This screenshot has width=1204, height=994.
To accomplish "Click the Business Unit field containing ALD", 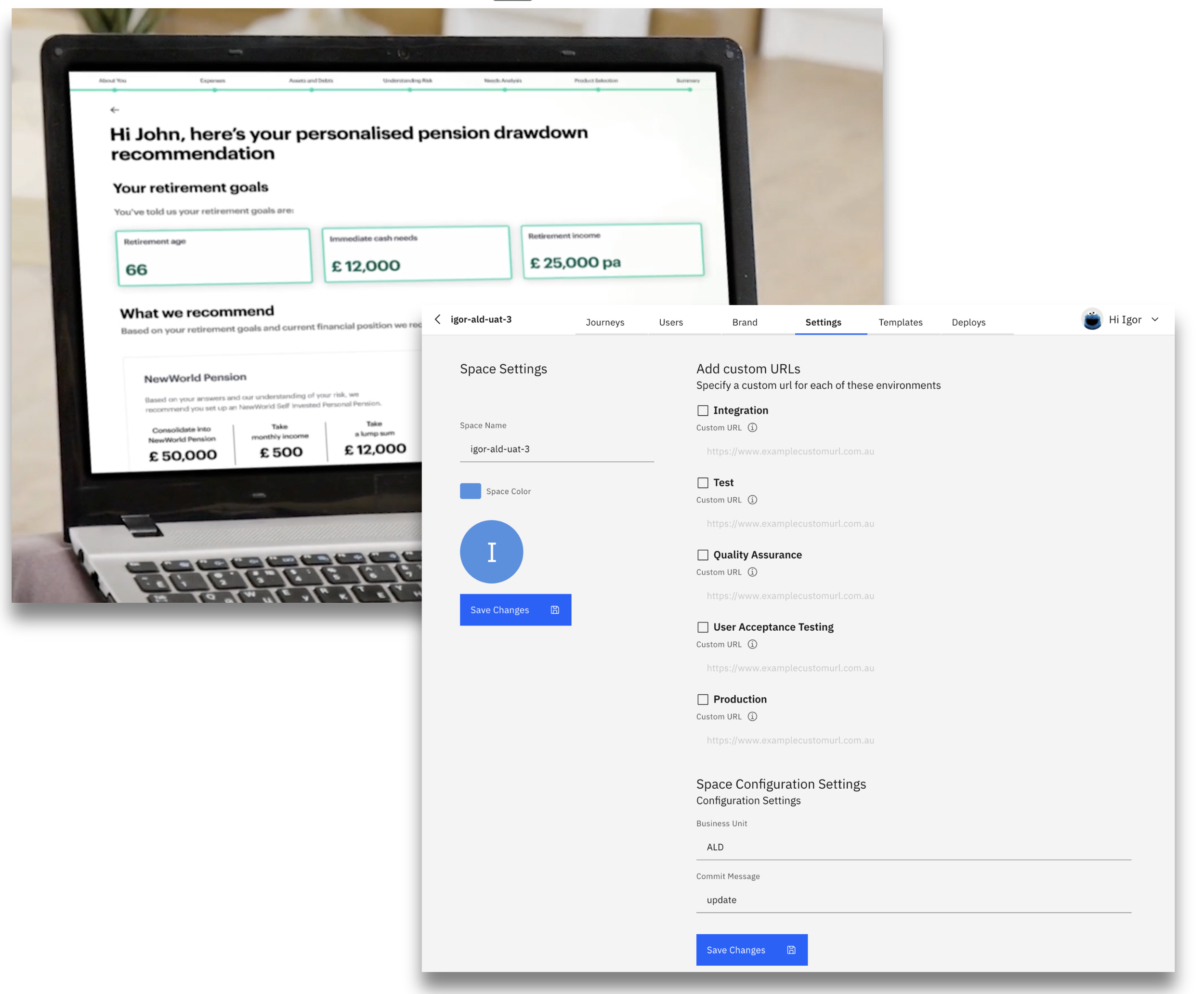I will pyautogui.click(x=913, y=847).
